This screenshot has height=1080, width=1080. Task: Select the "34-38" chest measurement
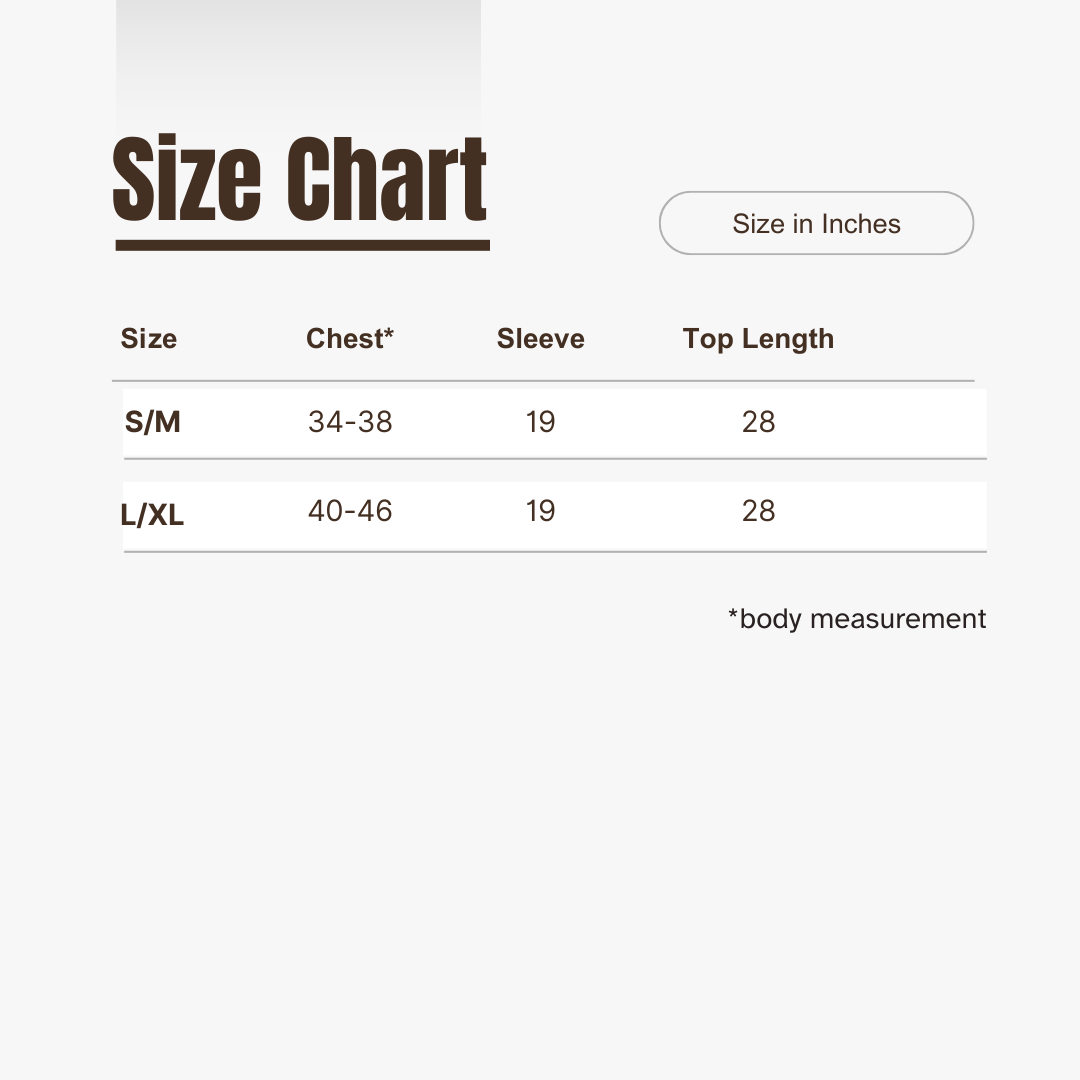350,422
